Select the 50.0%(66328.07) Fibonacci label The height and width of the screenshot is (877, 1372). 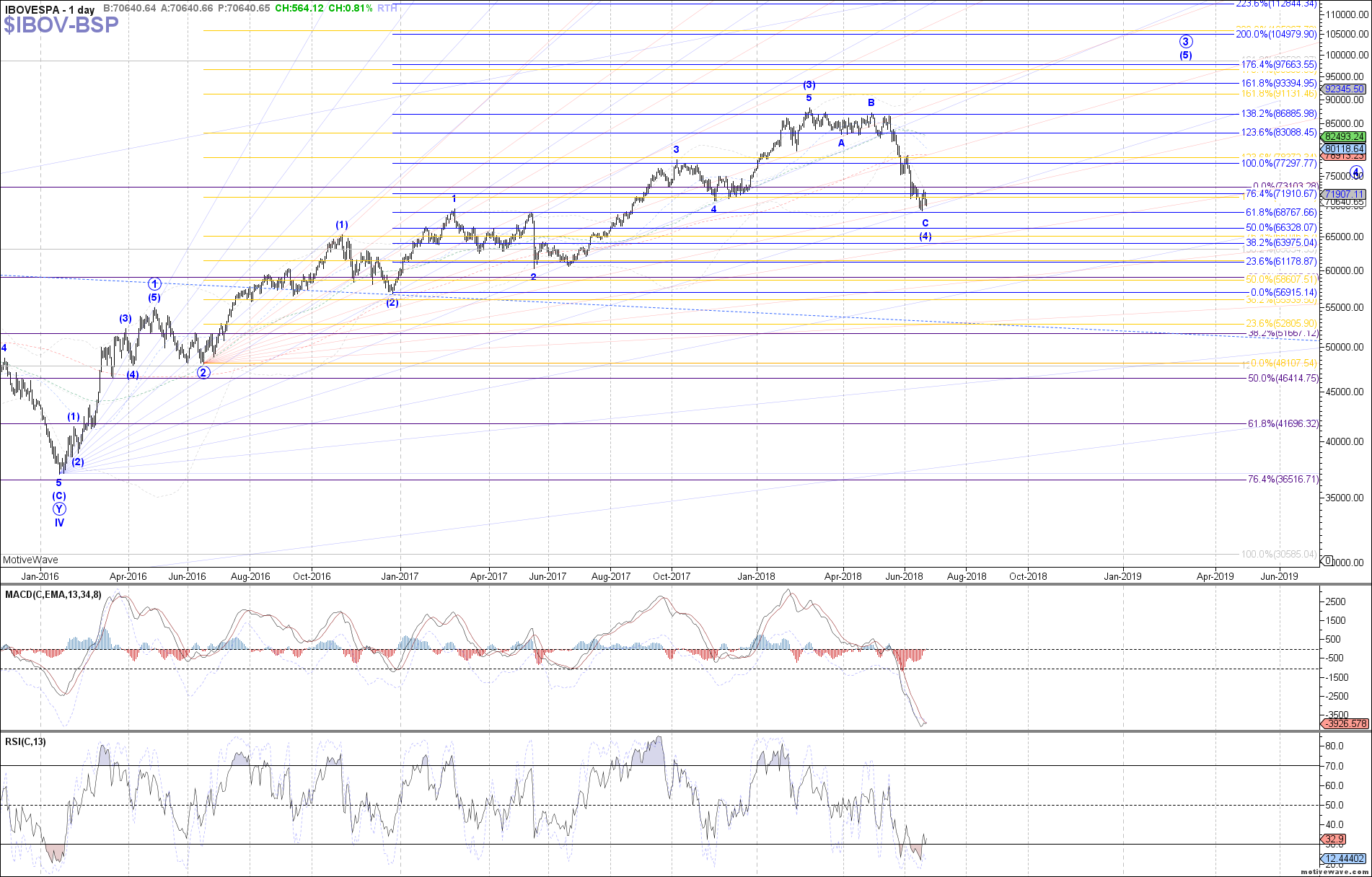pos(1281,227)
